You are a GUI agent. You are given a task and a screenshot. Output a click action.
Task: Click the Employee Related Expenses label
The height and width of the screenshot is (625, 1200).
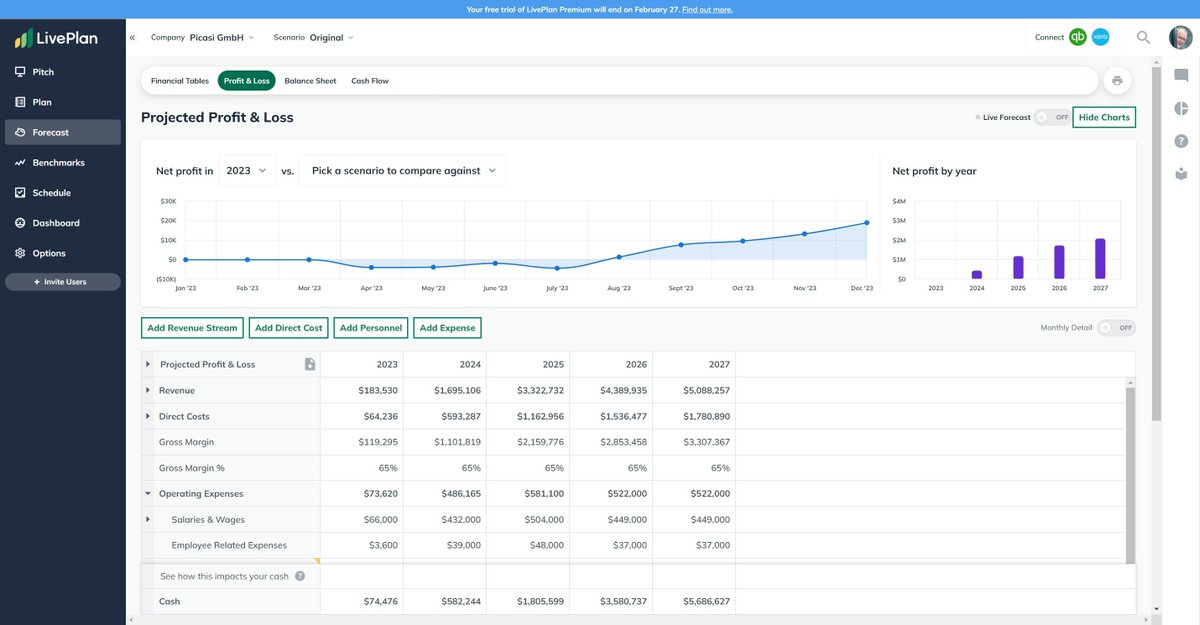click(229, 545)
